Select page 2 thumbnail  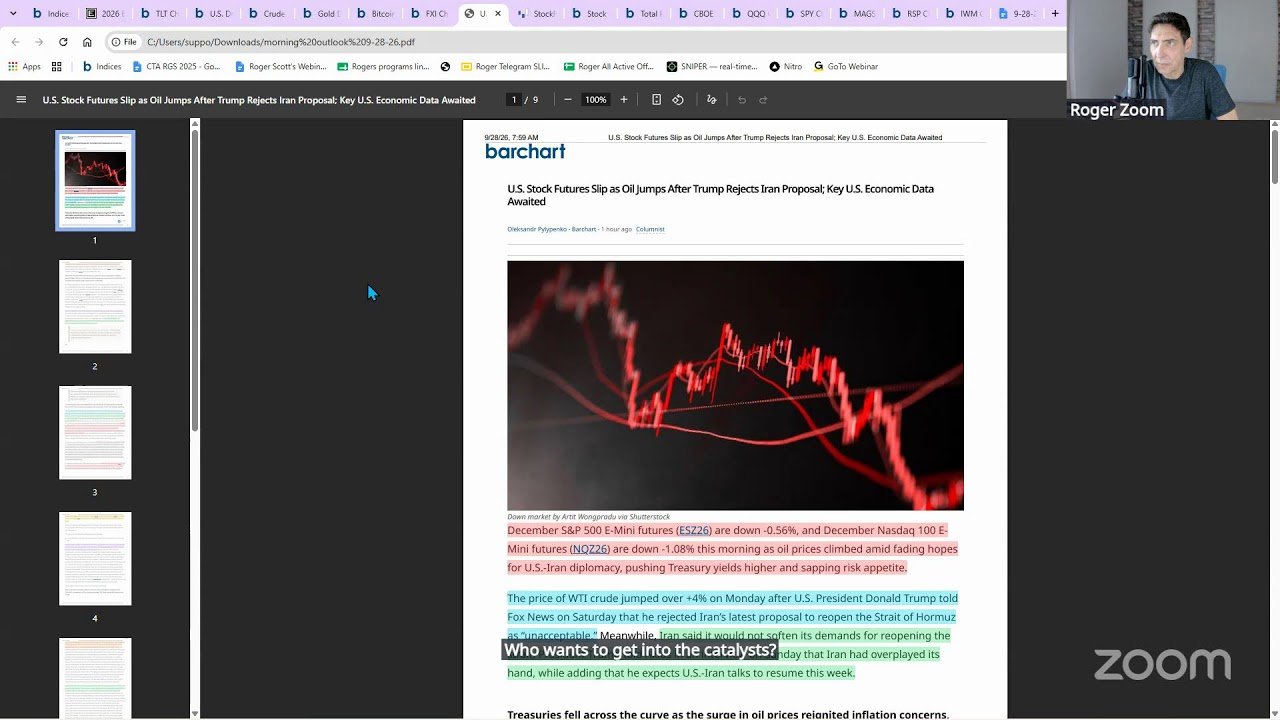(95, 306)
